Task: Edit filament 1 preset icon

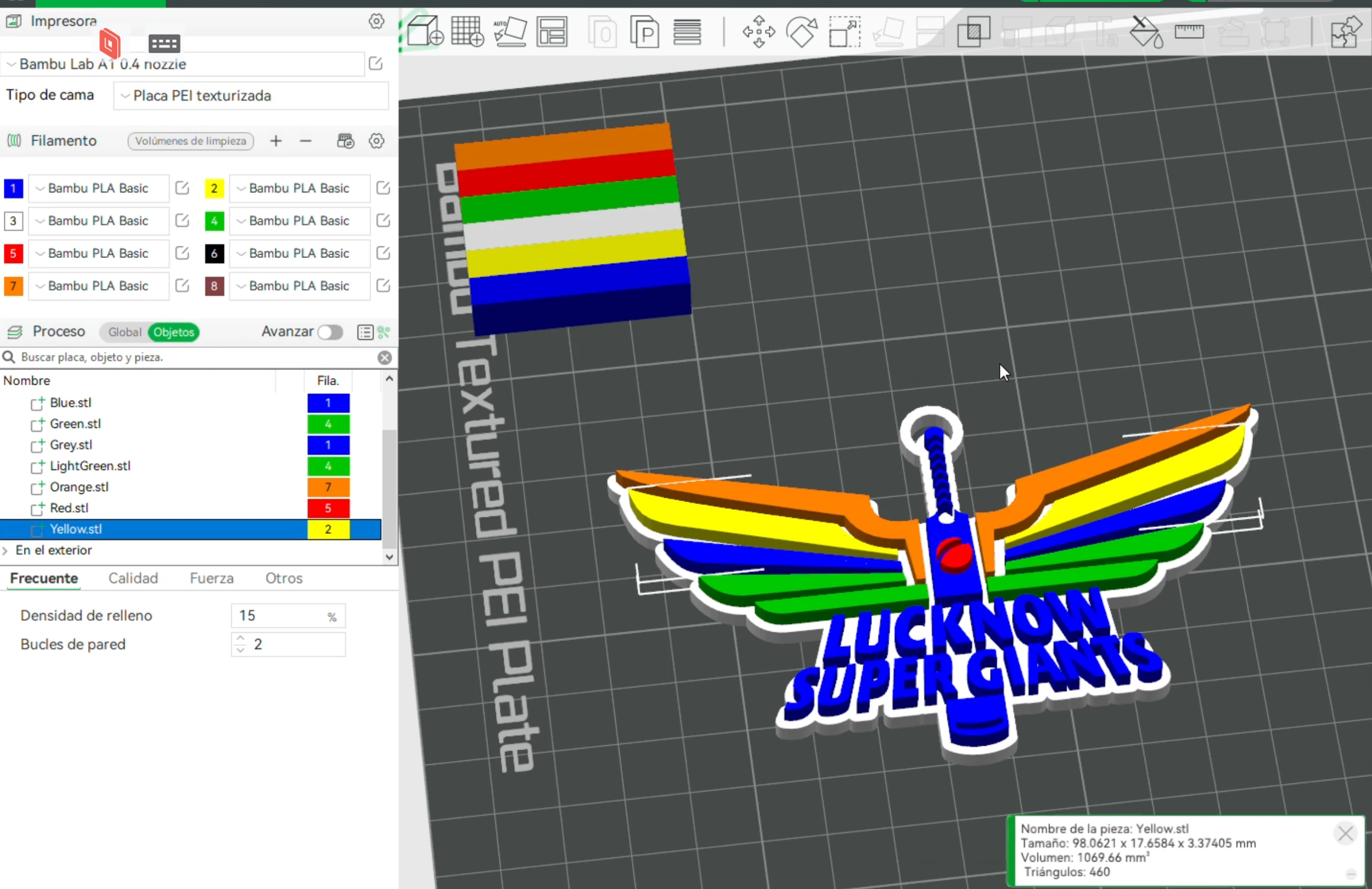Action: coord(182,188)
